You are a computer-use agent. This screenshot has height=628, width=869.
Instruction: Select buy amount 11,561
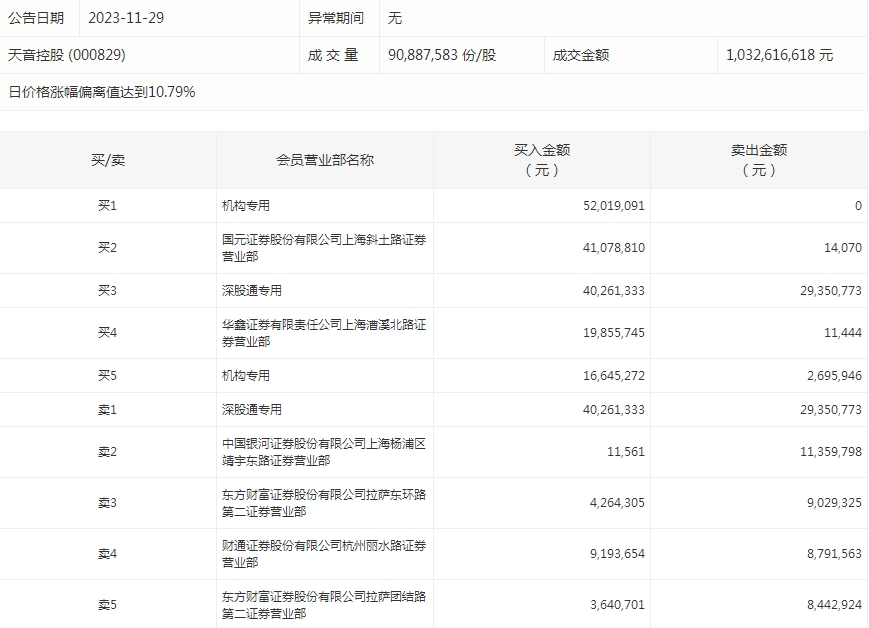[626, 452]
